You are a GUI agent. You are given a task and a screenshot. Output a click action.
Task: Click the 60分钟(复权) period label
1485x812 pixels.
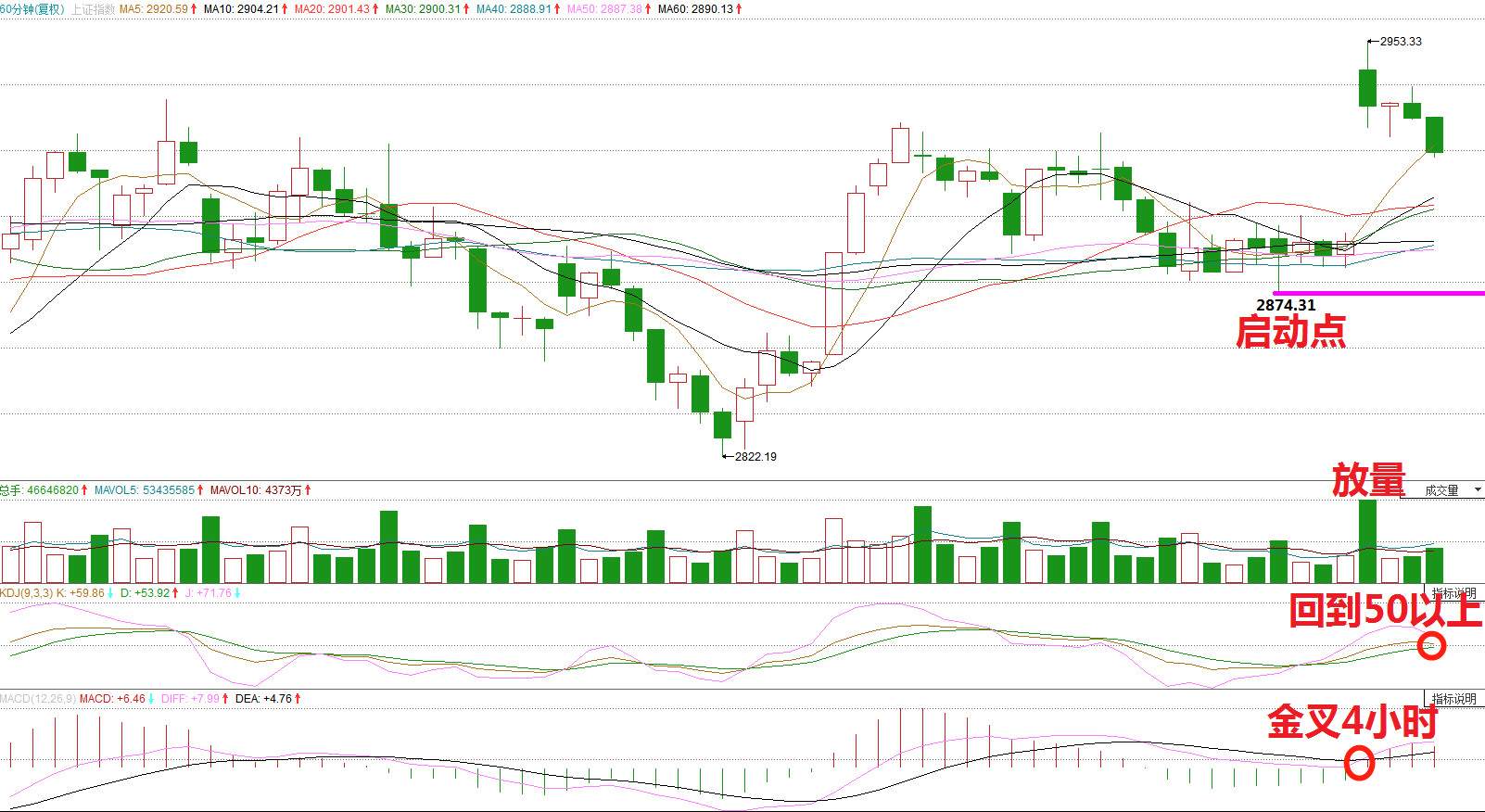pyautogui.click(x=33, y=9)
